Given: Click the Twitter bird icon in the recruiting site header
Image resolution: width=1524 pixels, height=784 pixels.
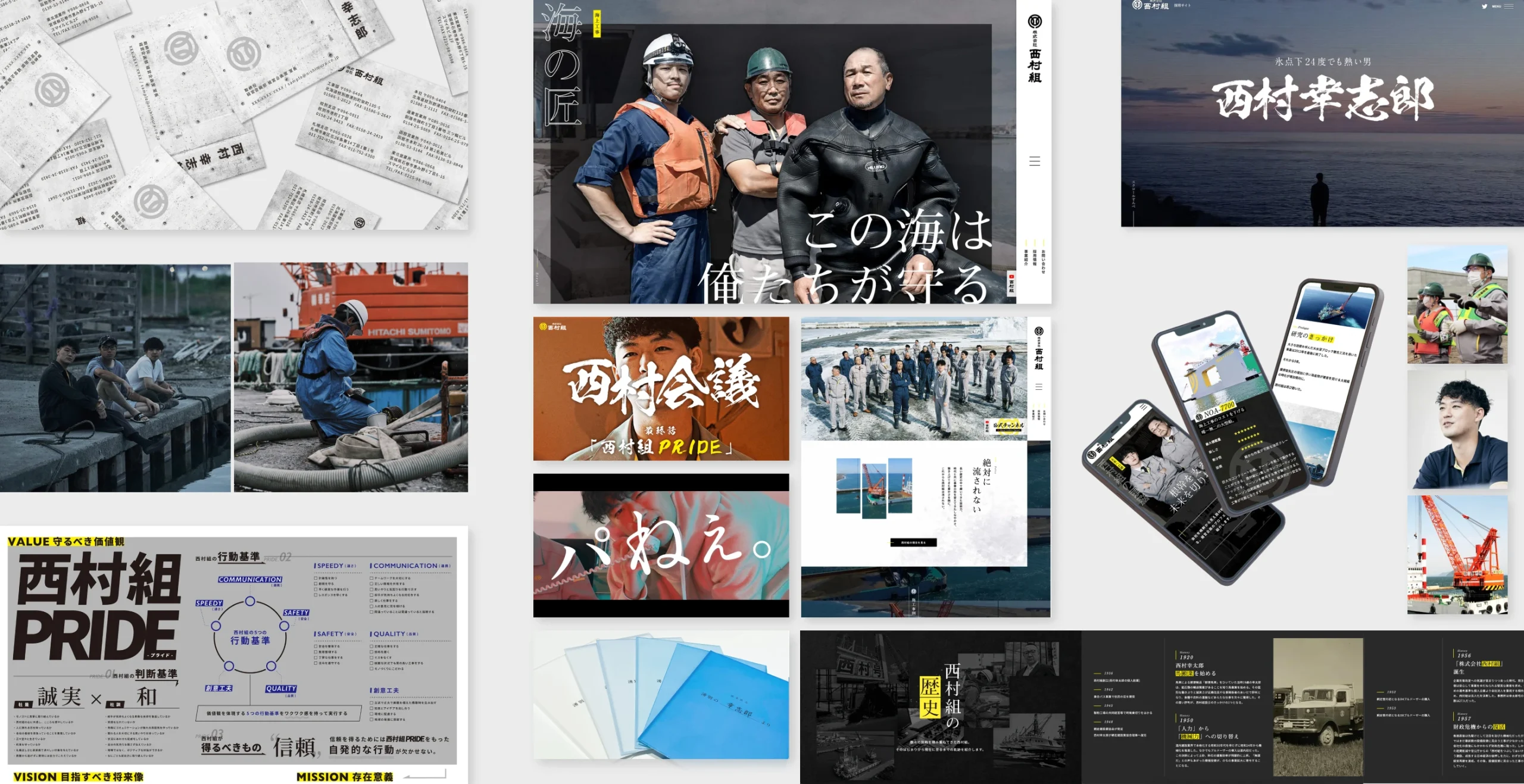Looking at the screenshot, I should tap(1484, 7).
